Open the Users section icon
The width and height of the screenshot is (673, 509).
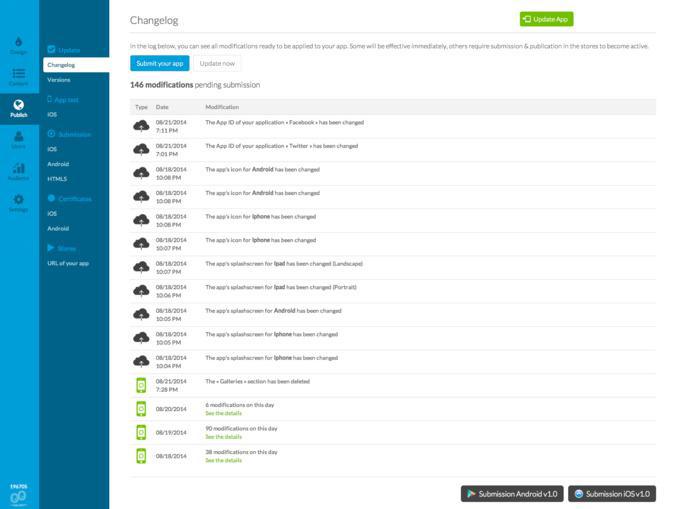(18, 140)
